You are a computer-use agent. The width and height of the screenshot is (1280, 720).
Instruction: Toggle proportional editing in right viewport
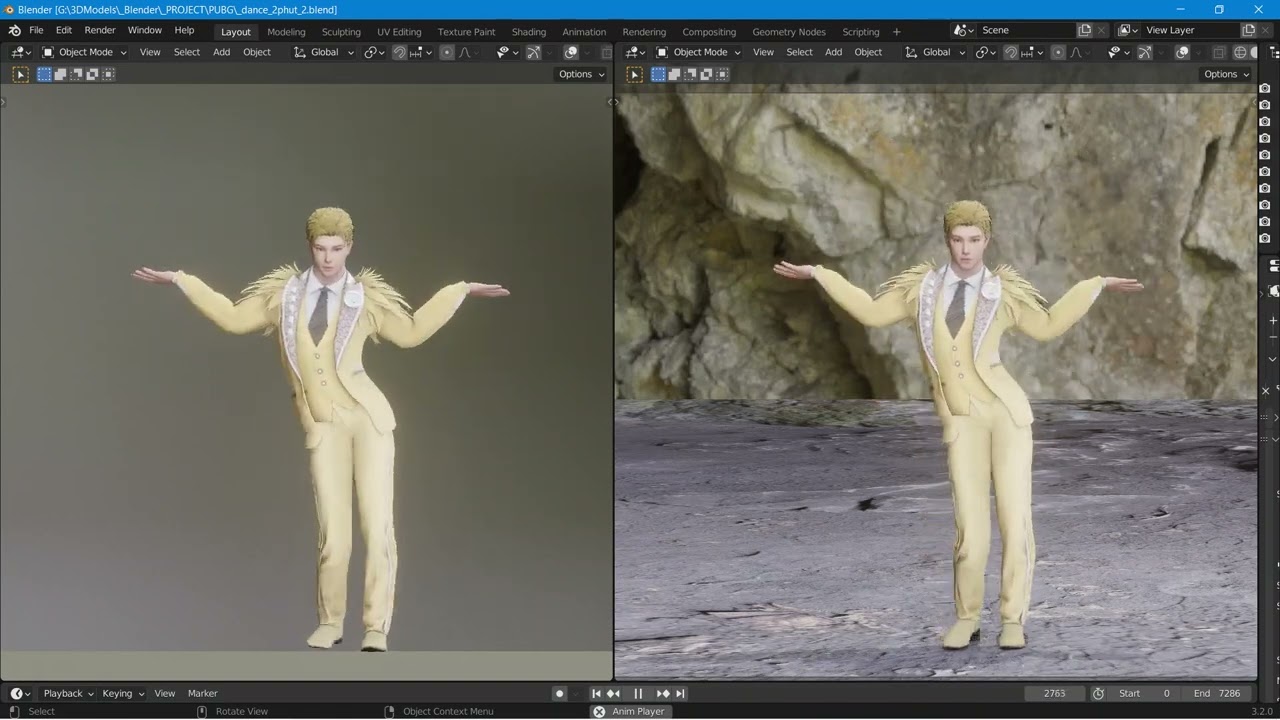1059,52
